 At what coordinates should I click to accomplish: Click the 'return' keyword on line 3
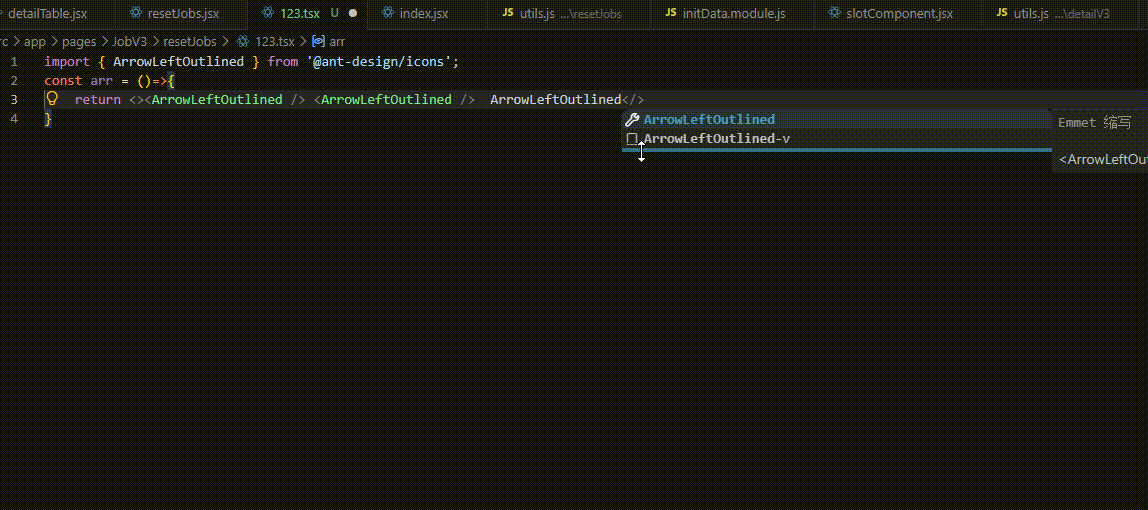tap(97, 100)
